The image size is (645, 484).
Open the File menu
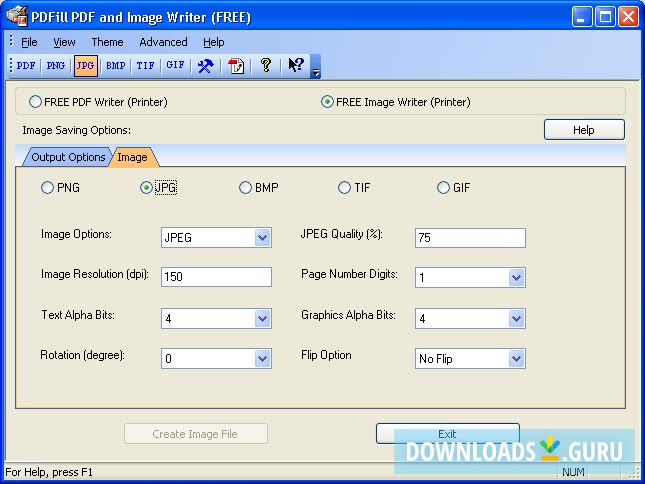click(29, 42)
